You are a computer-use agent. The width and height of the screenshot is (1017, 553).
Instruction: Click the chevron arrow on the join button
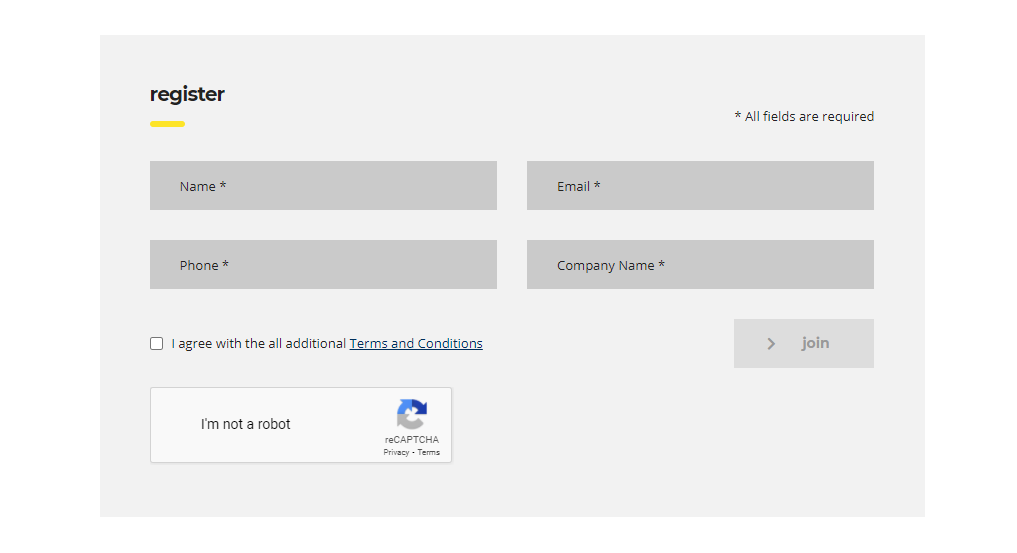click(x=771, y=344)
